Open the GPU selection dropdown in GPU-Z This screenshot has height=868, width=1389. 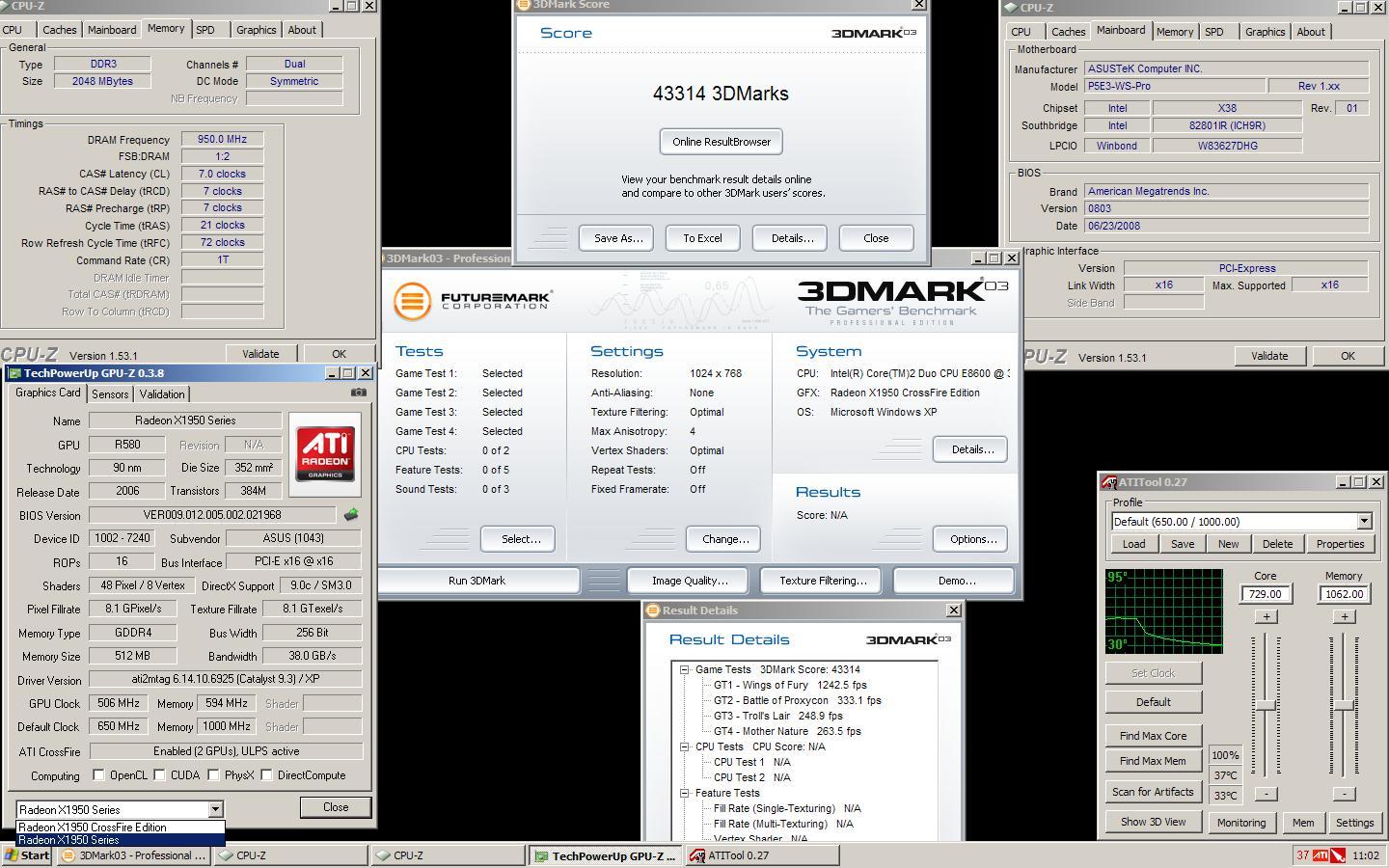(215, 810)
